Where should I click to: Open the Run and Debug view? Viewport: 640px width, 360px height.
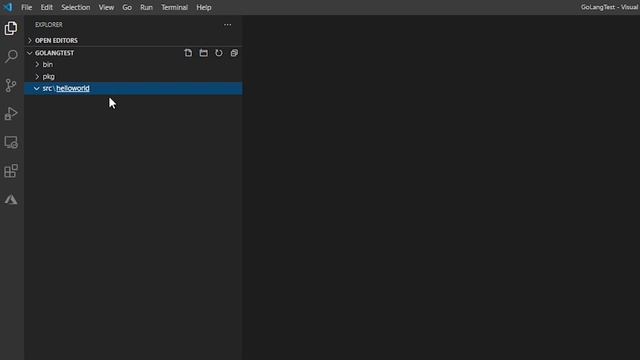pos(11,113)
